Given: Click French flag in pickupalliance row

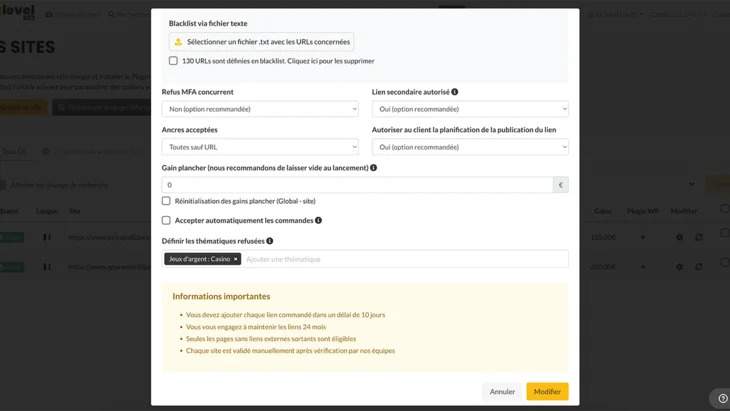Looking at the screenshot, I should click(x=47, y=237).
